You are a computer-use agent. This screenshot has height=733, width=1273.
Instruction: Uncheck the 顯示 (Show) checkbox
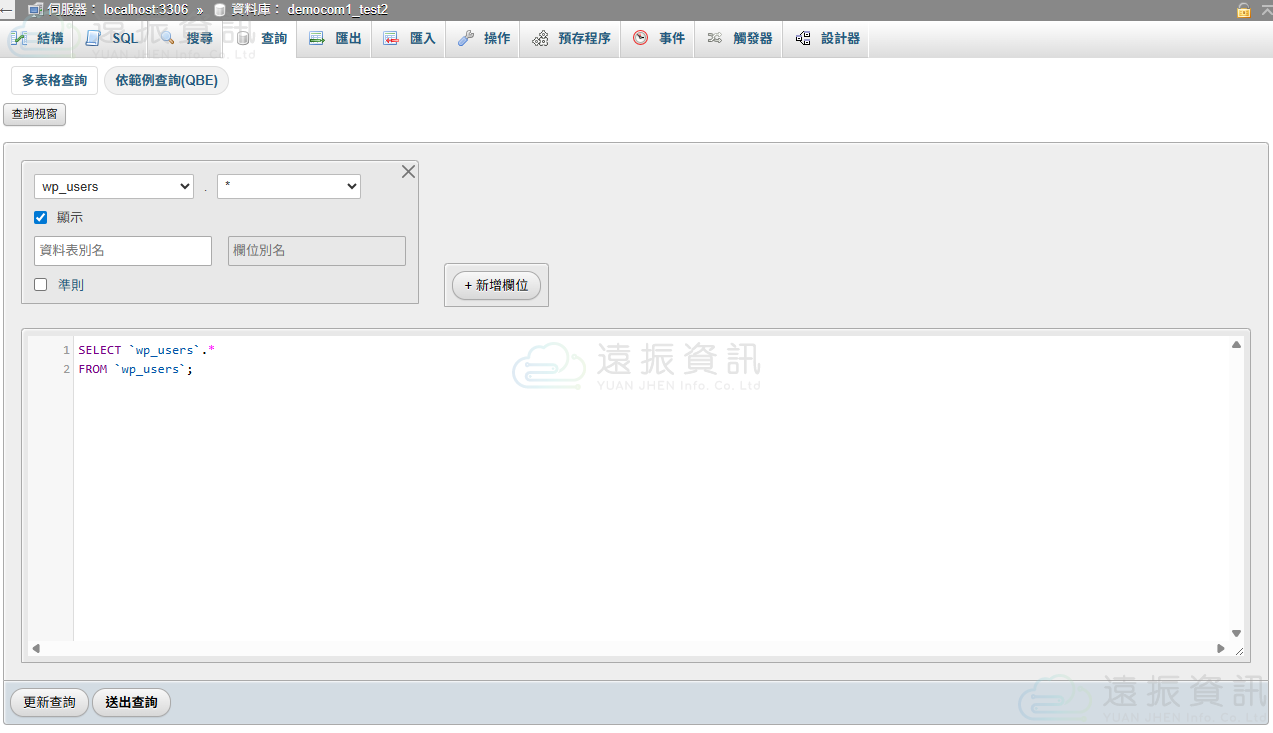41,217
